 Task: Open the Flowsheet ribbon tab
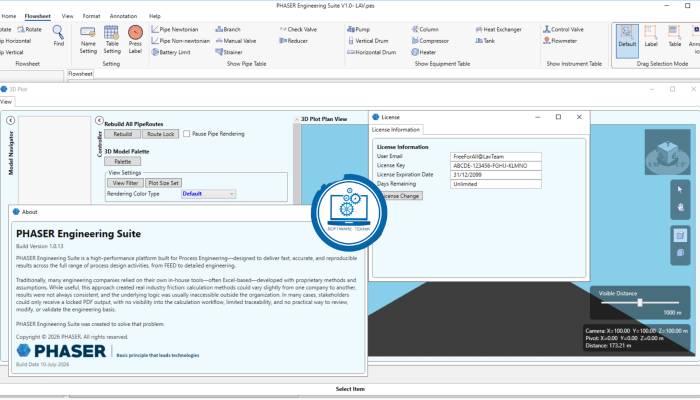click(38, 16)
